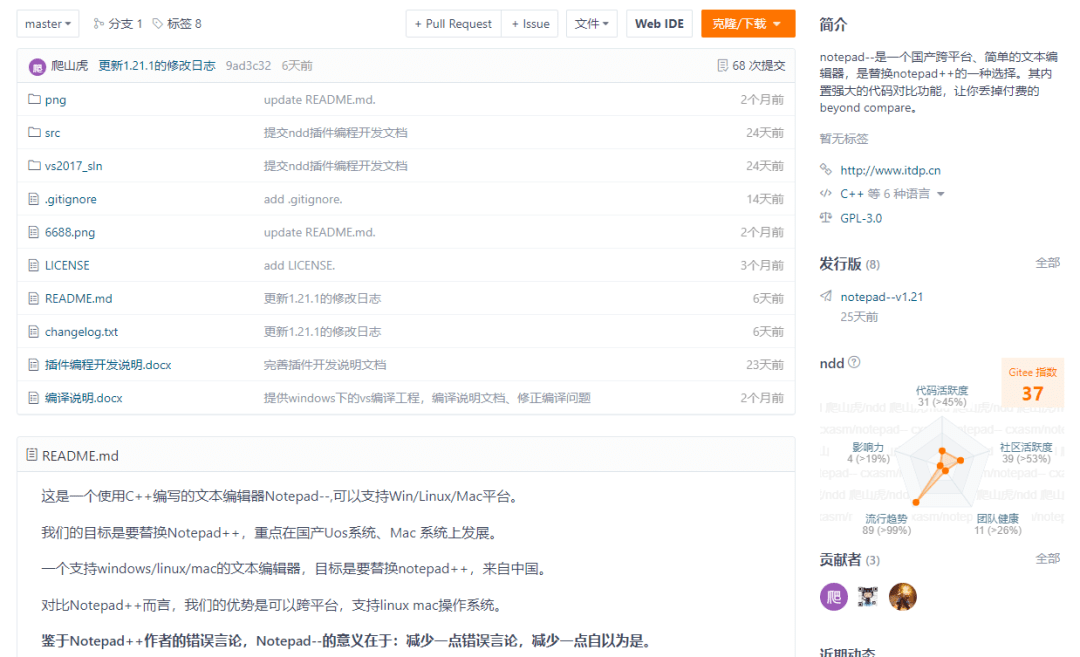Open 插件编程开发说明.docx file
This screenshot has height=657, width=1080.
[108, 365]
